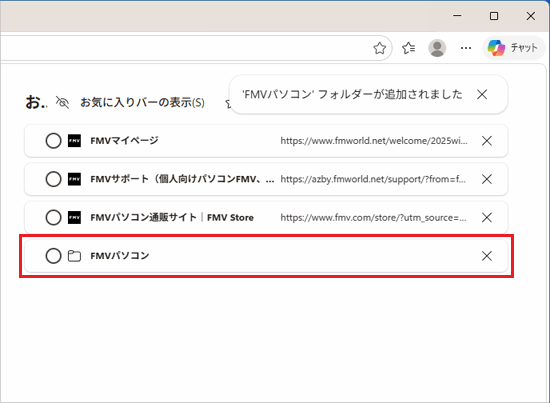Click the FMV favicon of FMVサポート
This screenshot has height=403, width=550.
(x=74, y=179)
